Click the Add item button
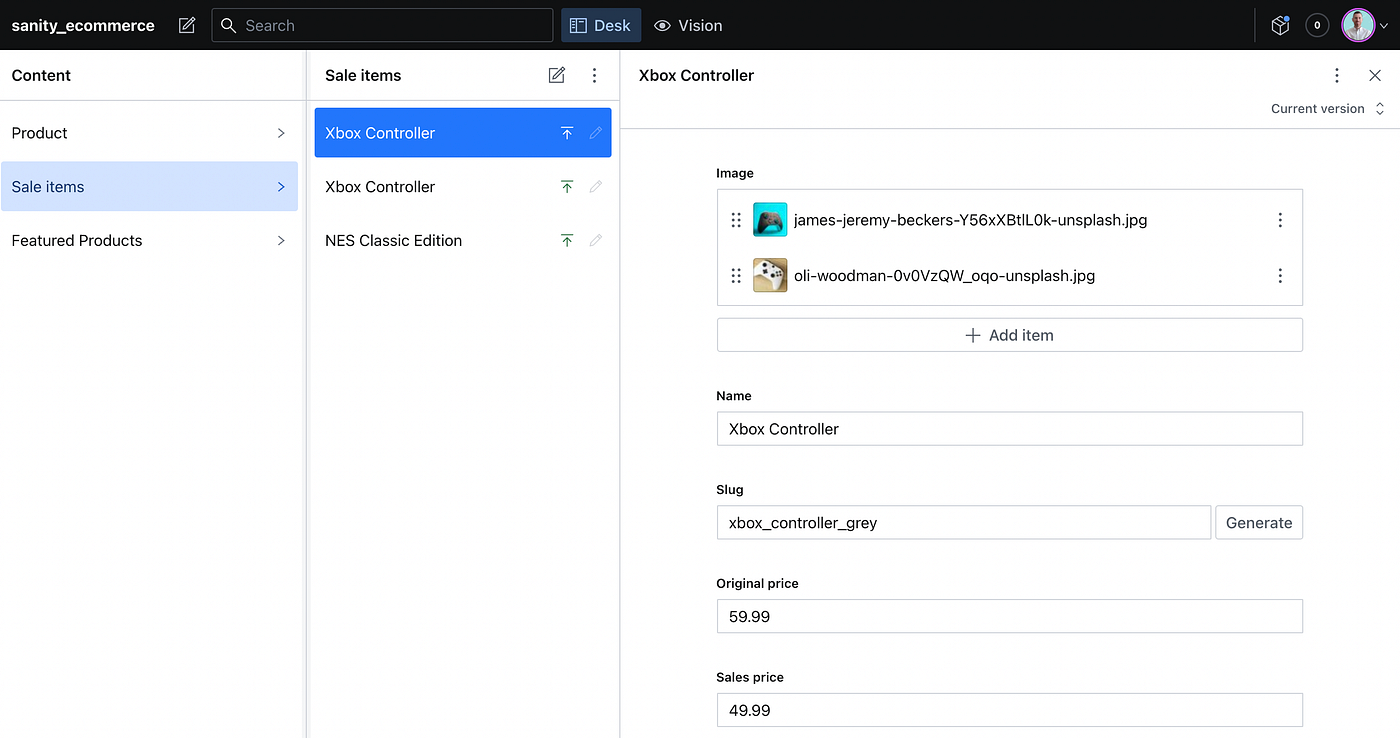 [1009, 335]
